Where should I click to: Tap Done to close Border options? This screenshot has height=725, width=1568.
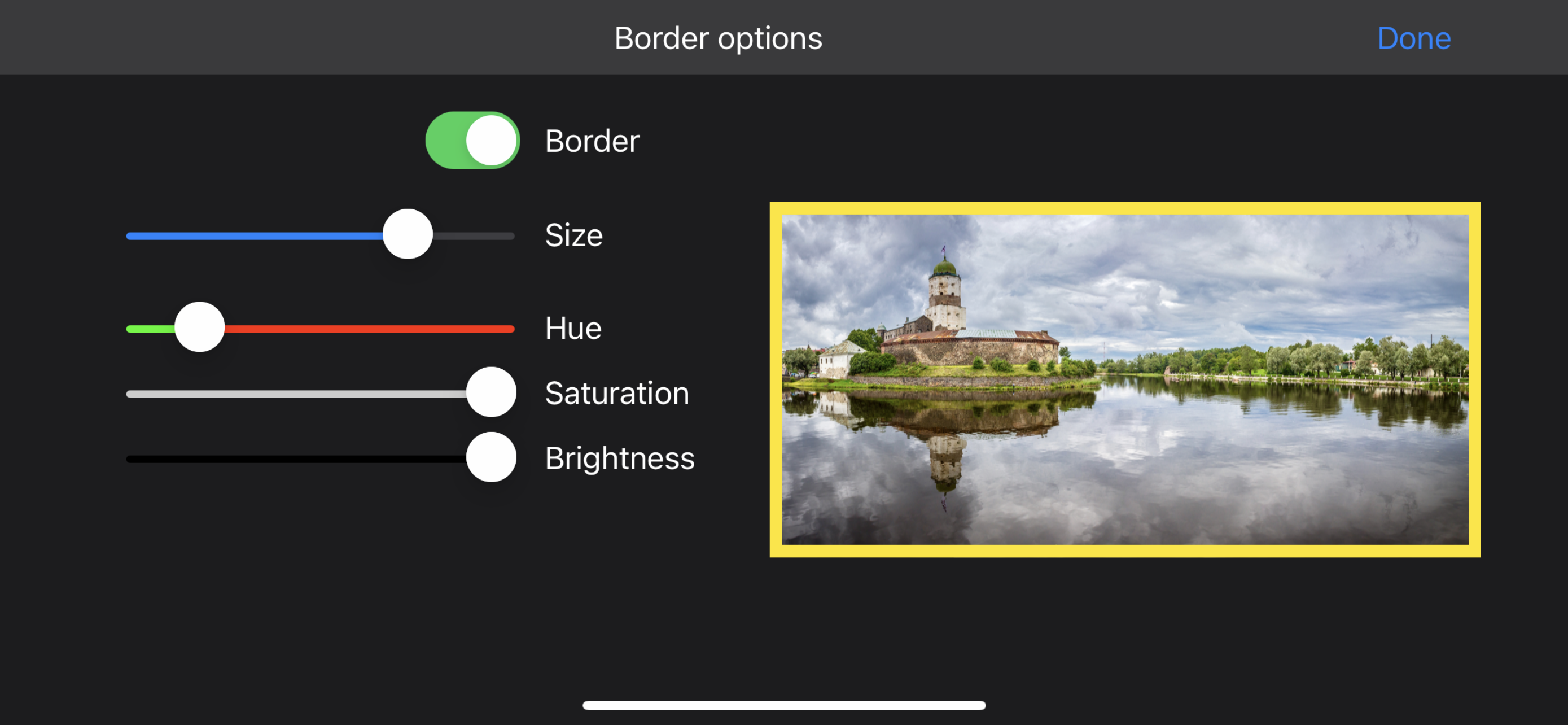(1413, 38)
